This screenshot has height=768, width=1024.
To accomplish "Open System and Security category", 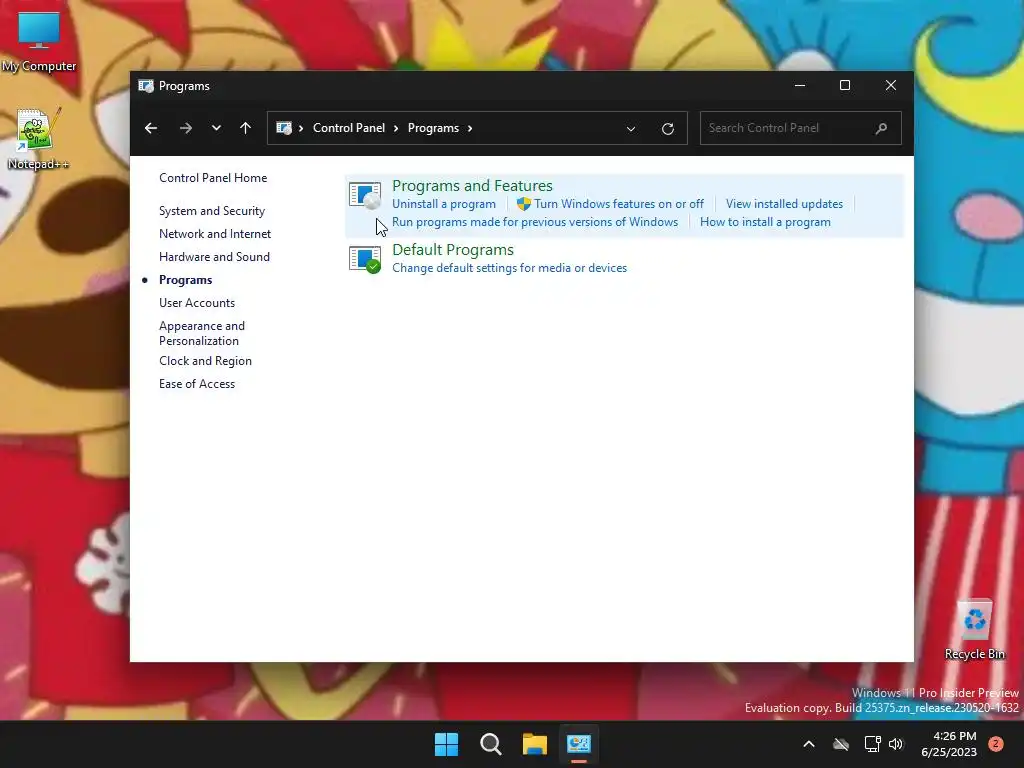I will click(x=212, y=211).
